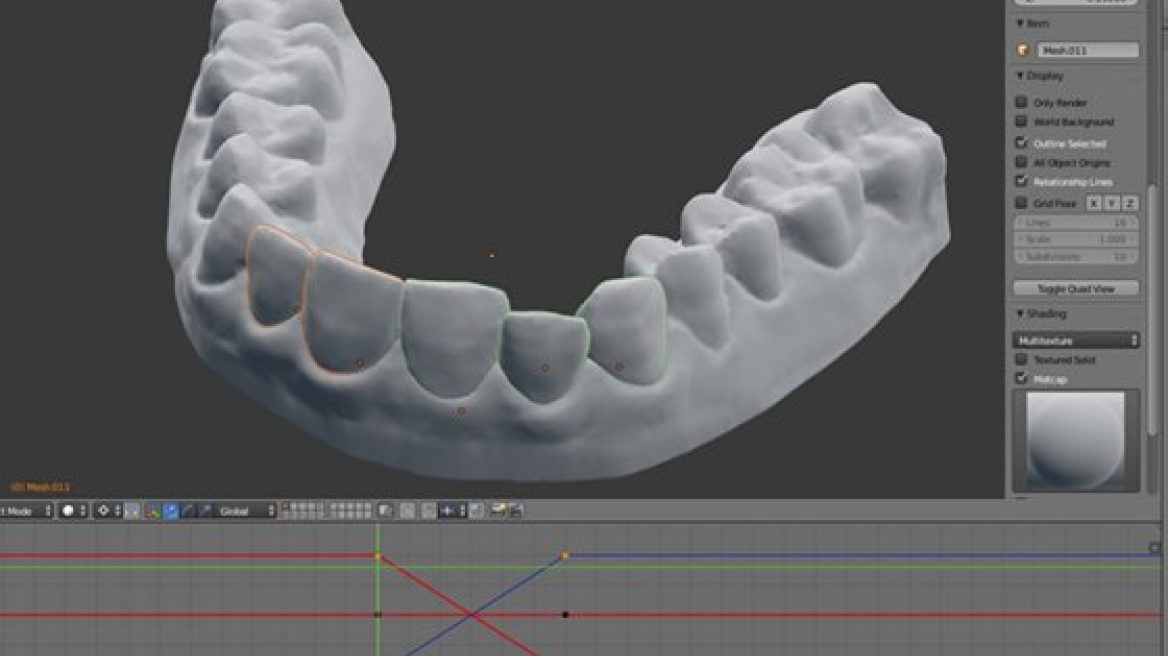Click the Toggle Quad View button
This screenshot has height=656, width=1168.
pyautogui.click(x=1076, y=289)
